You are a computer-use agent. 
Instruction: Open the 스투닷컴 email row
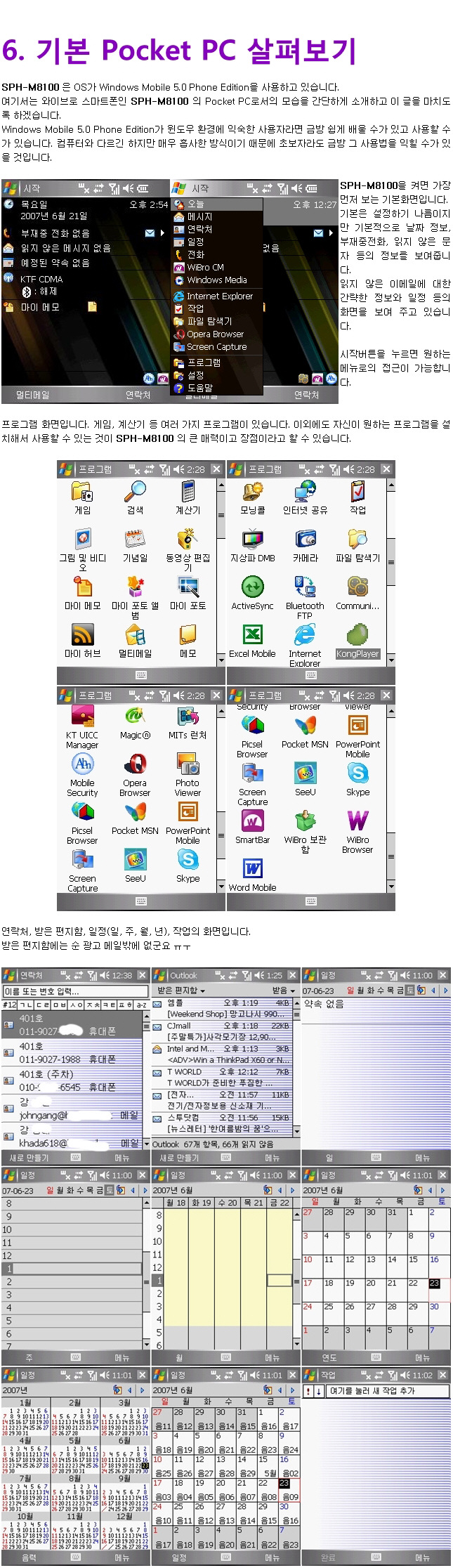click(222, 1123)
